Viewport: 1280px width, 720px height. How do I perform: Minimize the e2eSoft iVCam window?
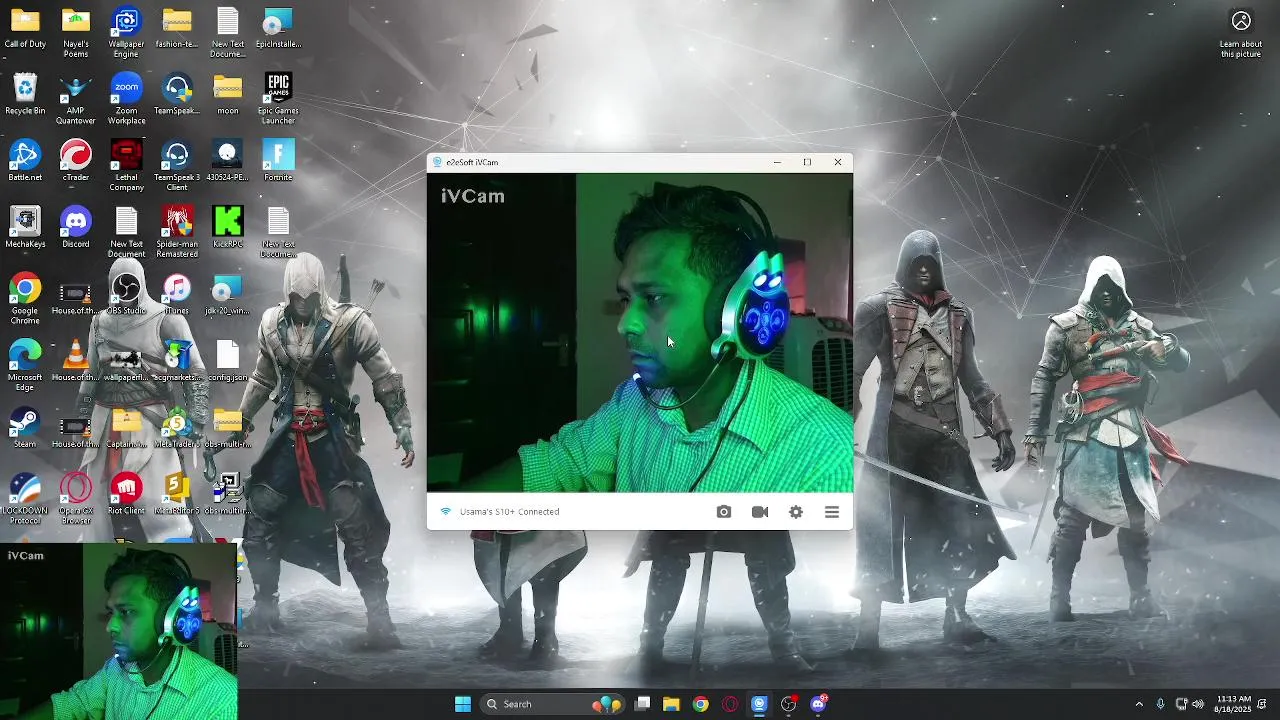tap(777, 162)
